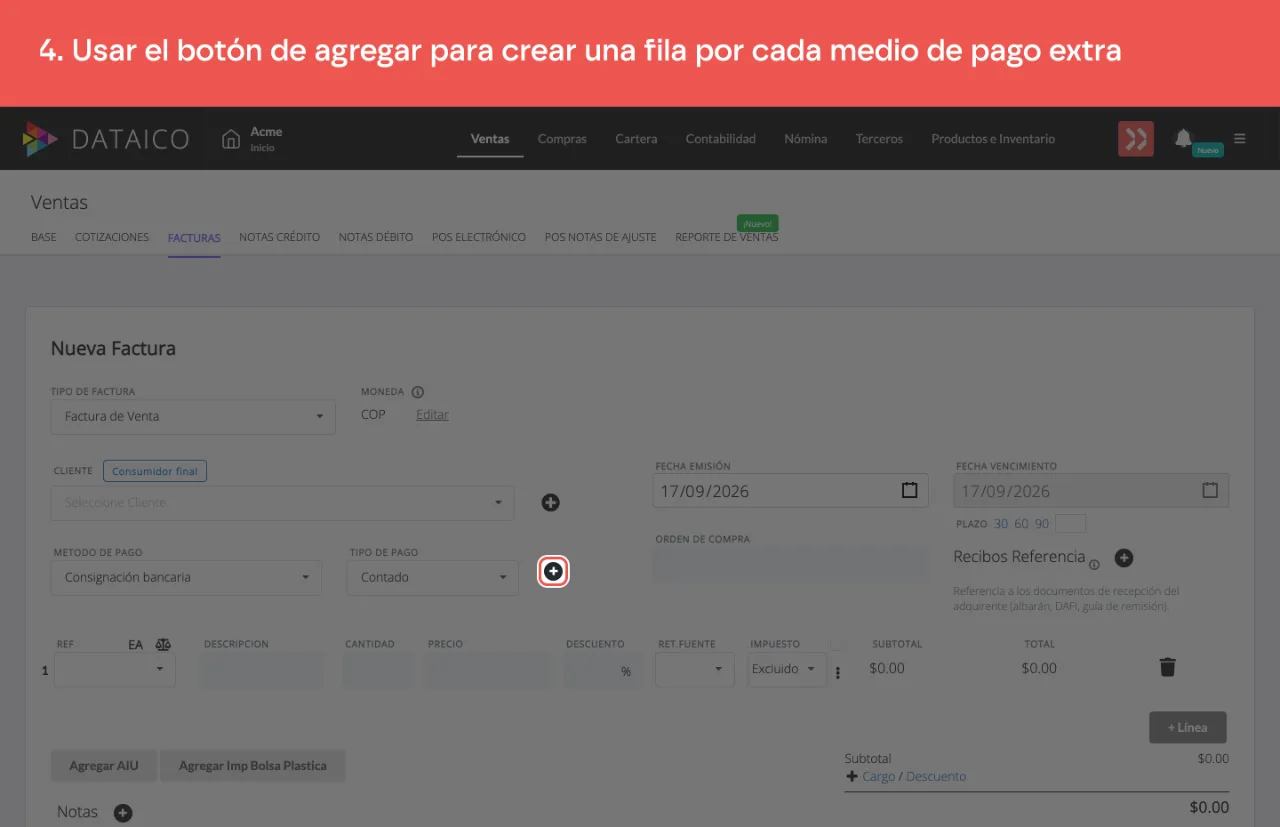Open Fecha Vencimiento calendar icon
The width and height of the screenshot is (1280, 827).
[1210, 491]
